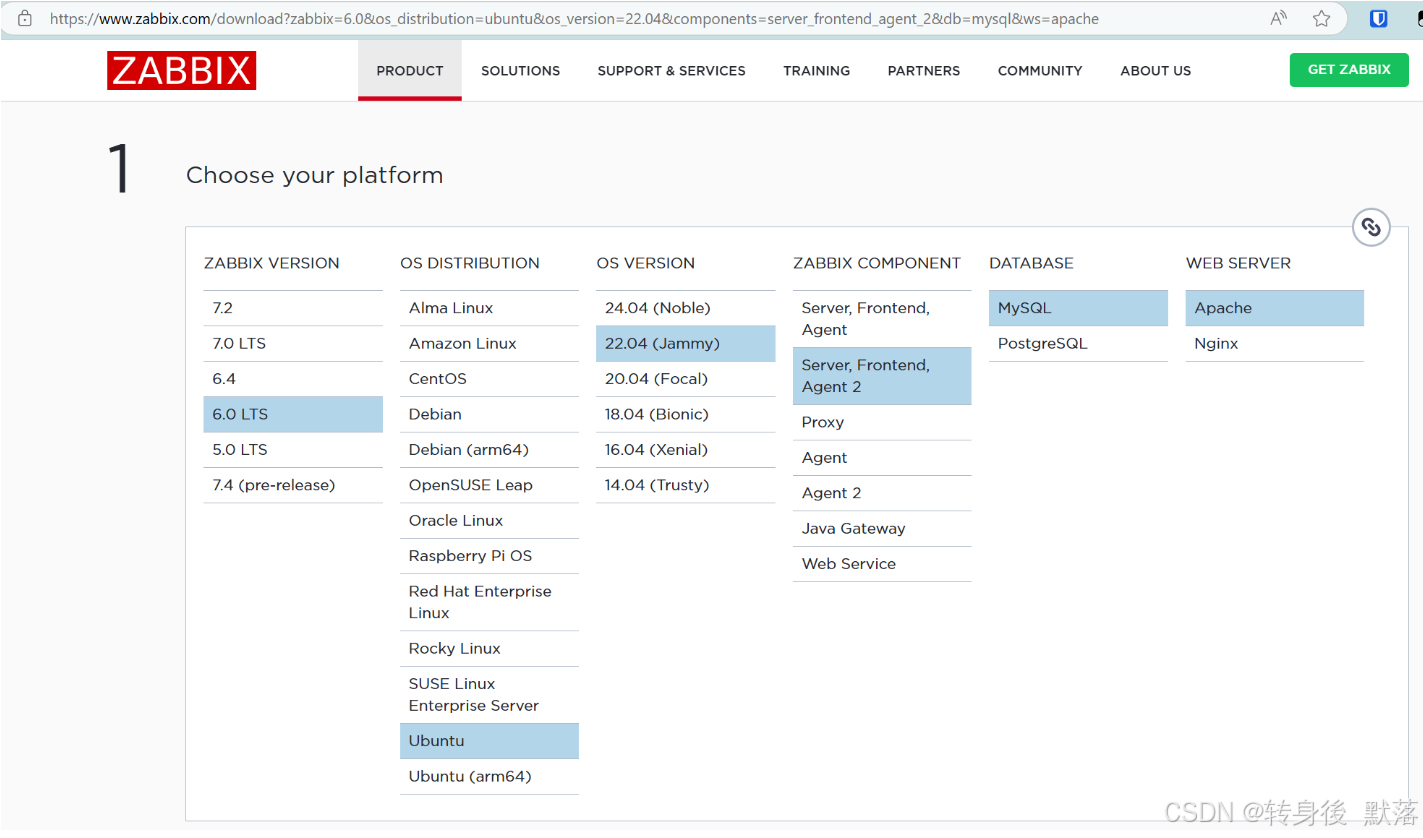Image resolution: width=1423 pixels, height=838 pixels.
Task: Pick the standalone Agent 2 component
Action: [x=882, y=493]
